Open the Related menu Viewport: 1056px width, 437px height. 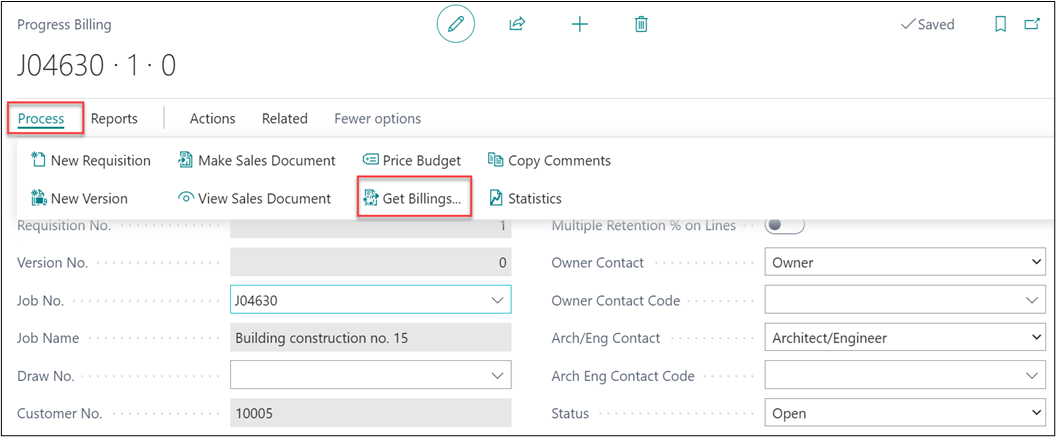[284, 118]
